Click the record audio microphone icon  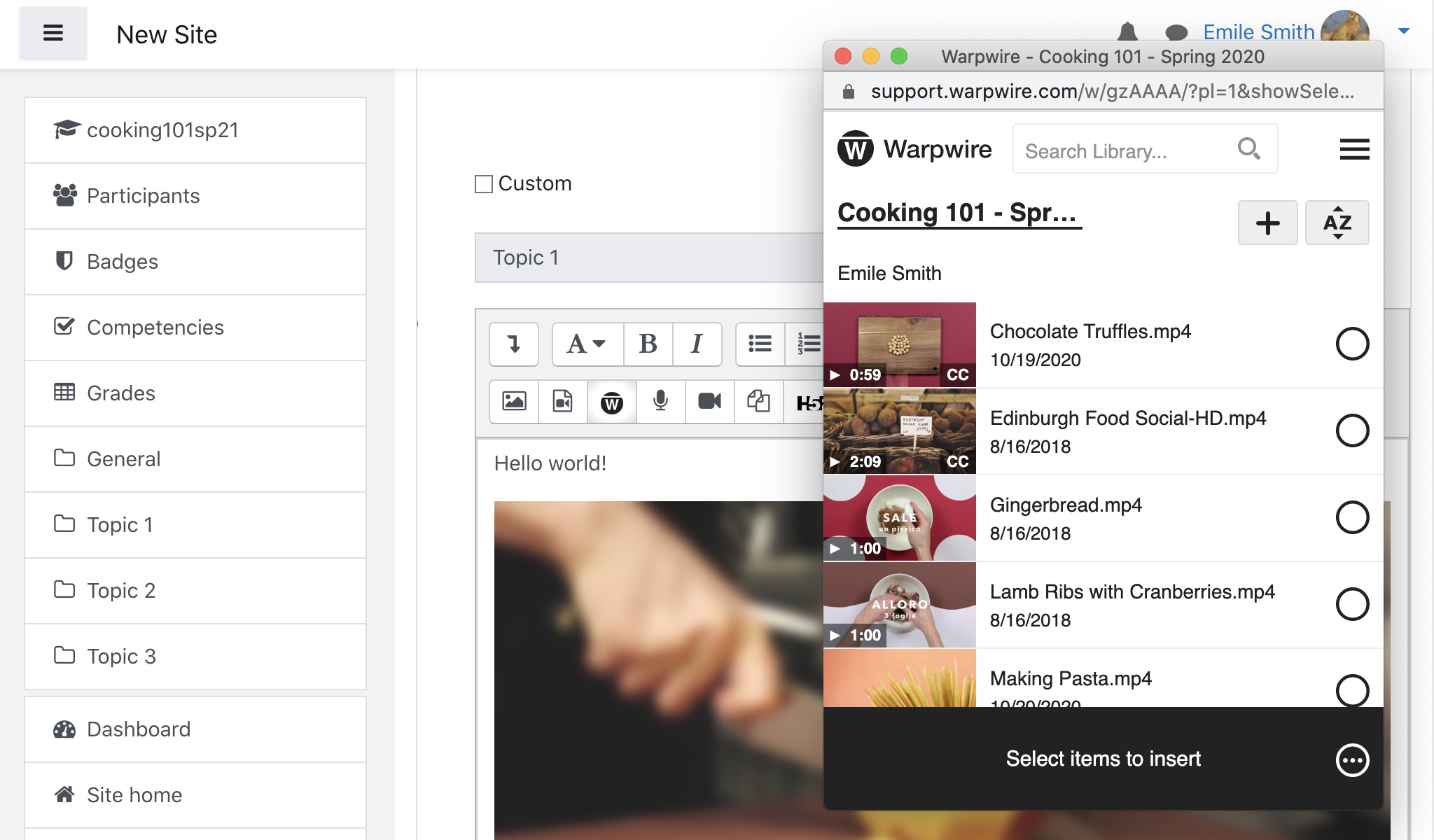pyautogui.click(x=660, y=402)
